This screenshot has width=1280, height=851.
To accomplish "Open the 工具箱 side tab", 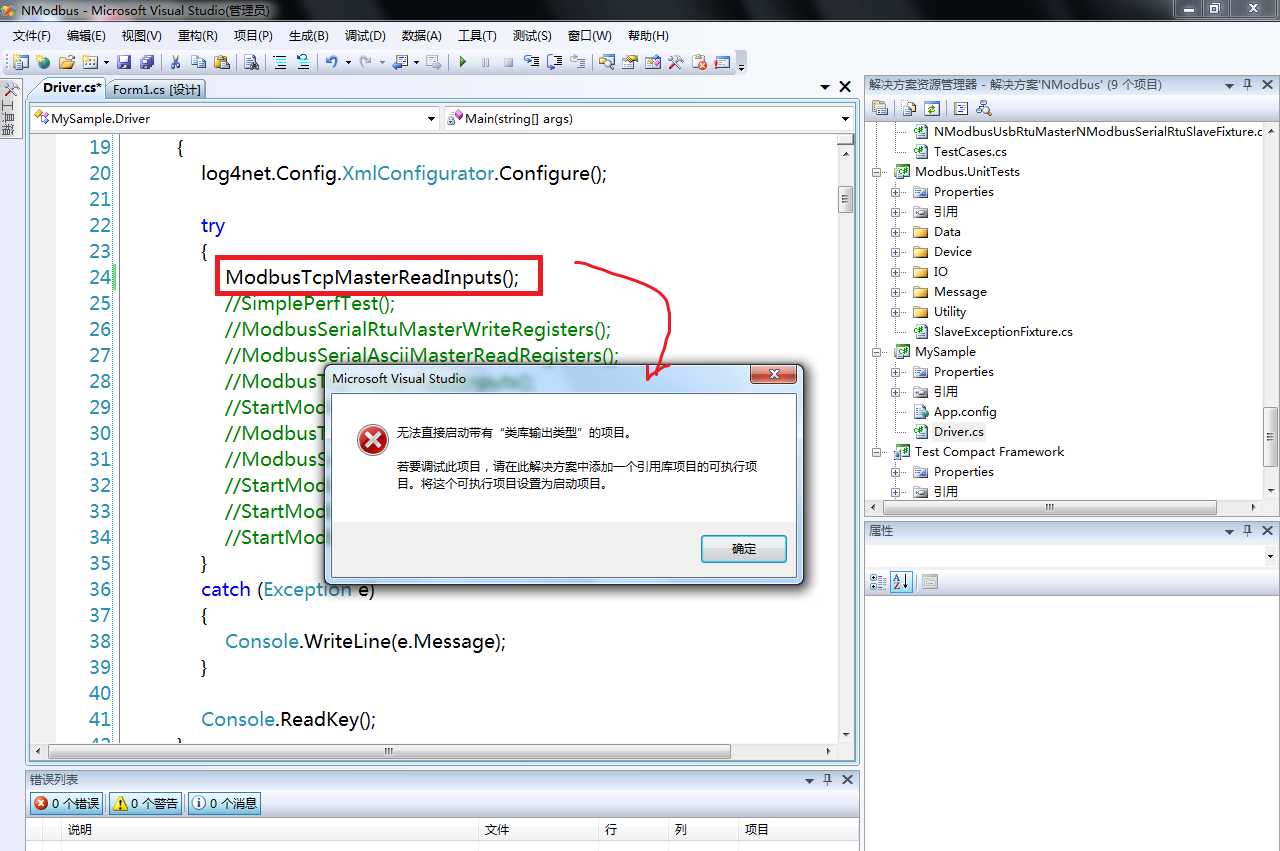I will [x=9, y=108].
